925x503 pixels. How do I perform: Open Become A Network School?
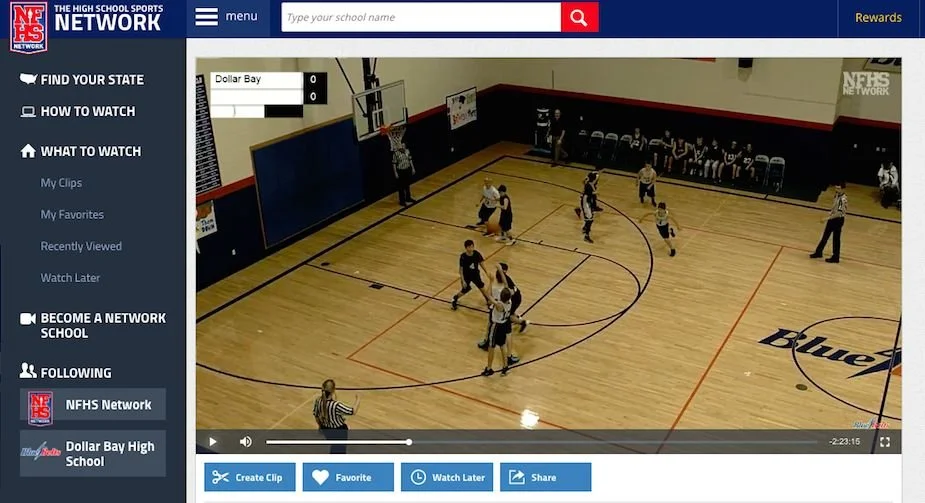click(x=103, y=326)
